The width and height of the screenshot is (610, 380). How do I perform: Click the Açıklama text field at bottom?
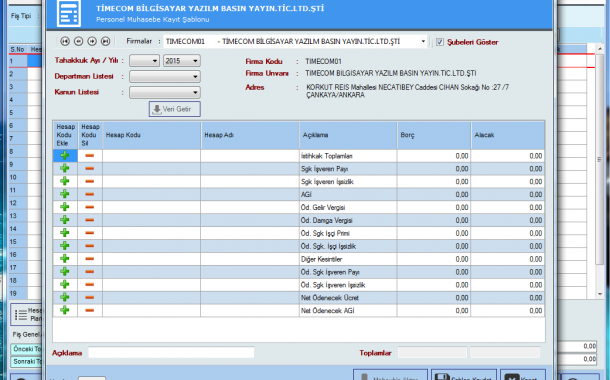171,353
